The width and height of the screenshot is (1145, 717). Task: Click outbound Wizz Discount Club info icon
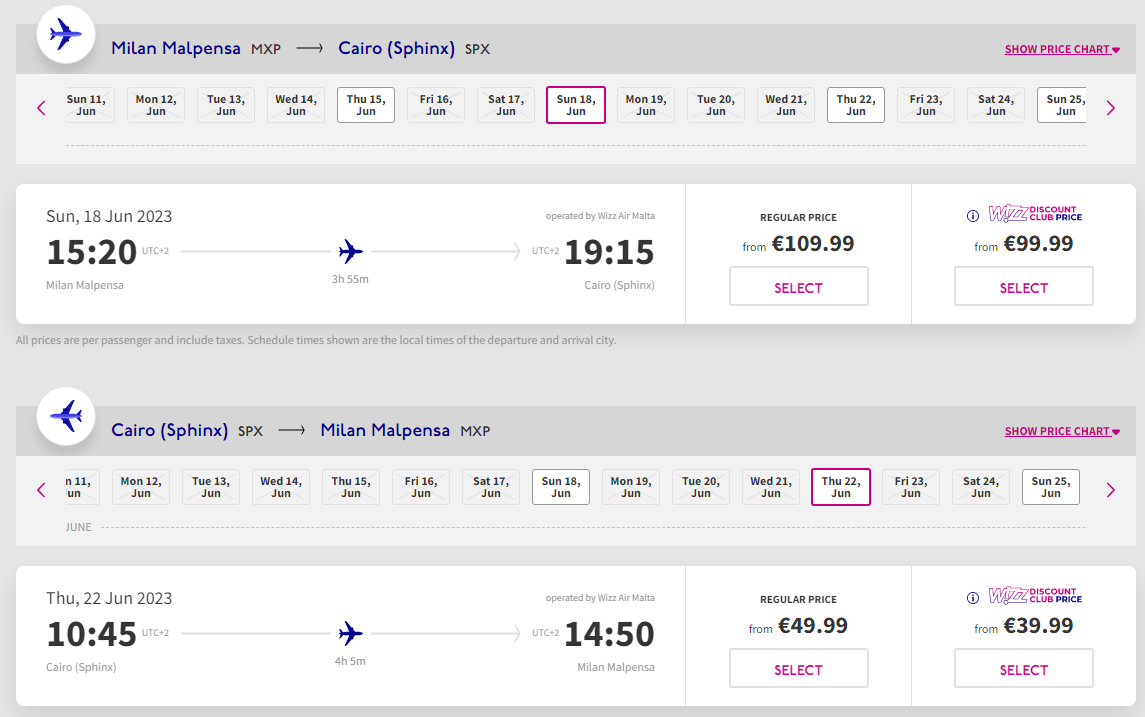click(973, 216)
